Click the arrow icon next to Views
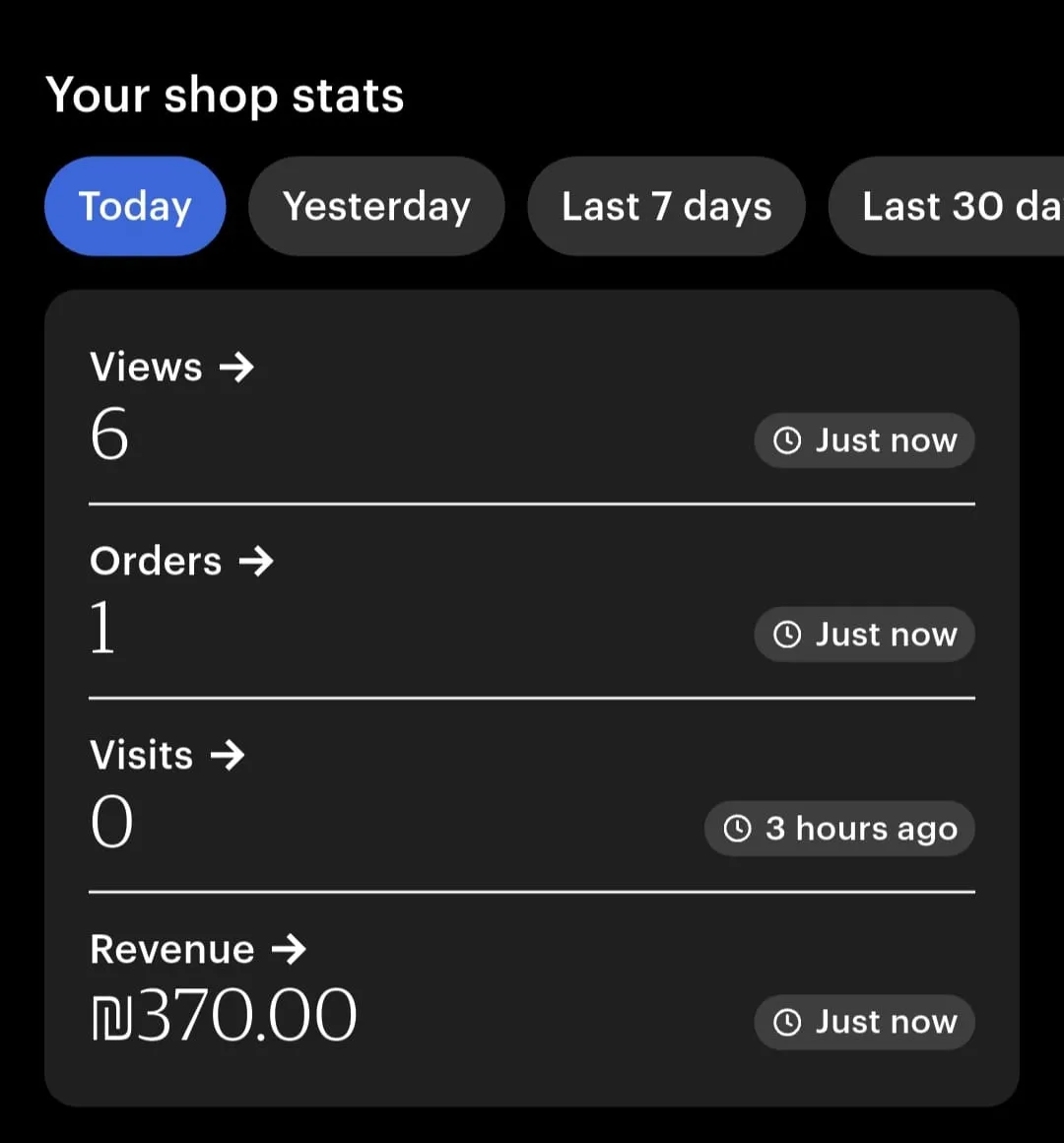Screen dimensions: 1064x1143 coord(236,368)
